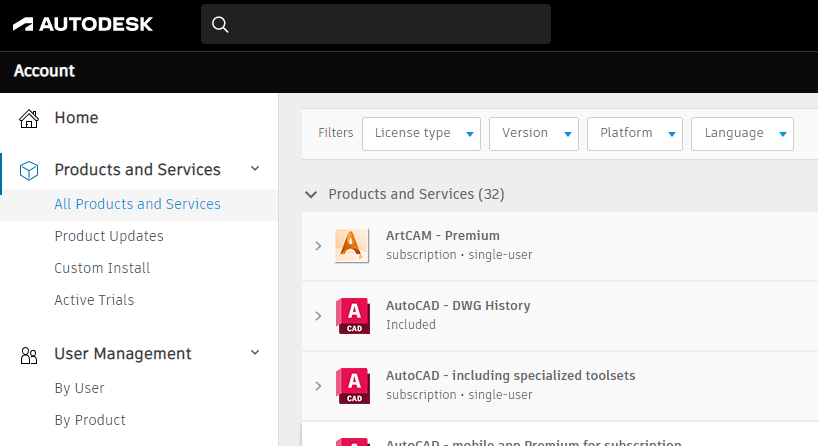
Task: Open Product Updates in sidebar
Action: [x=109, y=236]
